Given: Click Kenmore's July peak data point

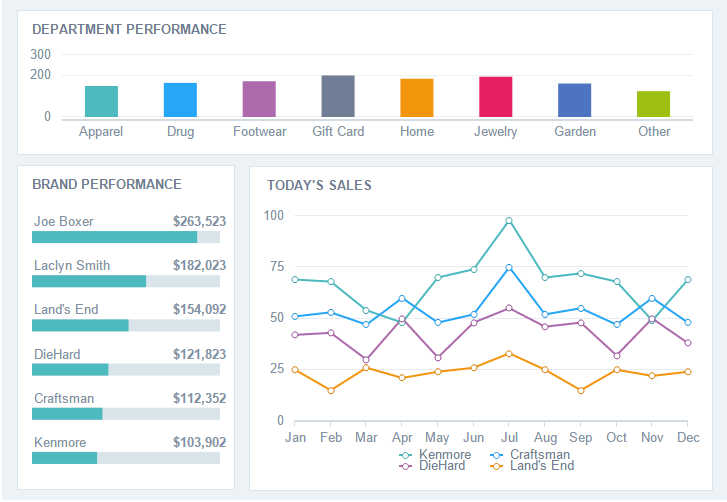Looking at the screenshot, I should click(509, 221).
